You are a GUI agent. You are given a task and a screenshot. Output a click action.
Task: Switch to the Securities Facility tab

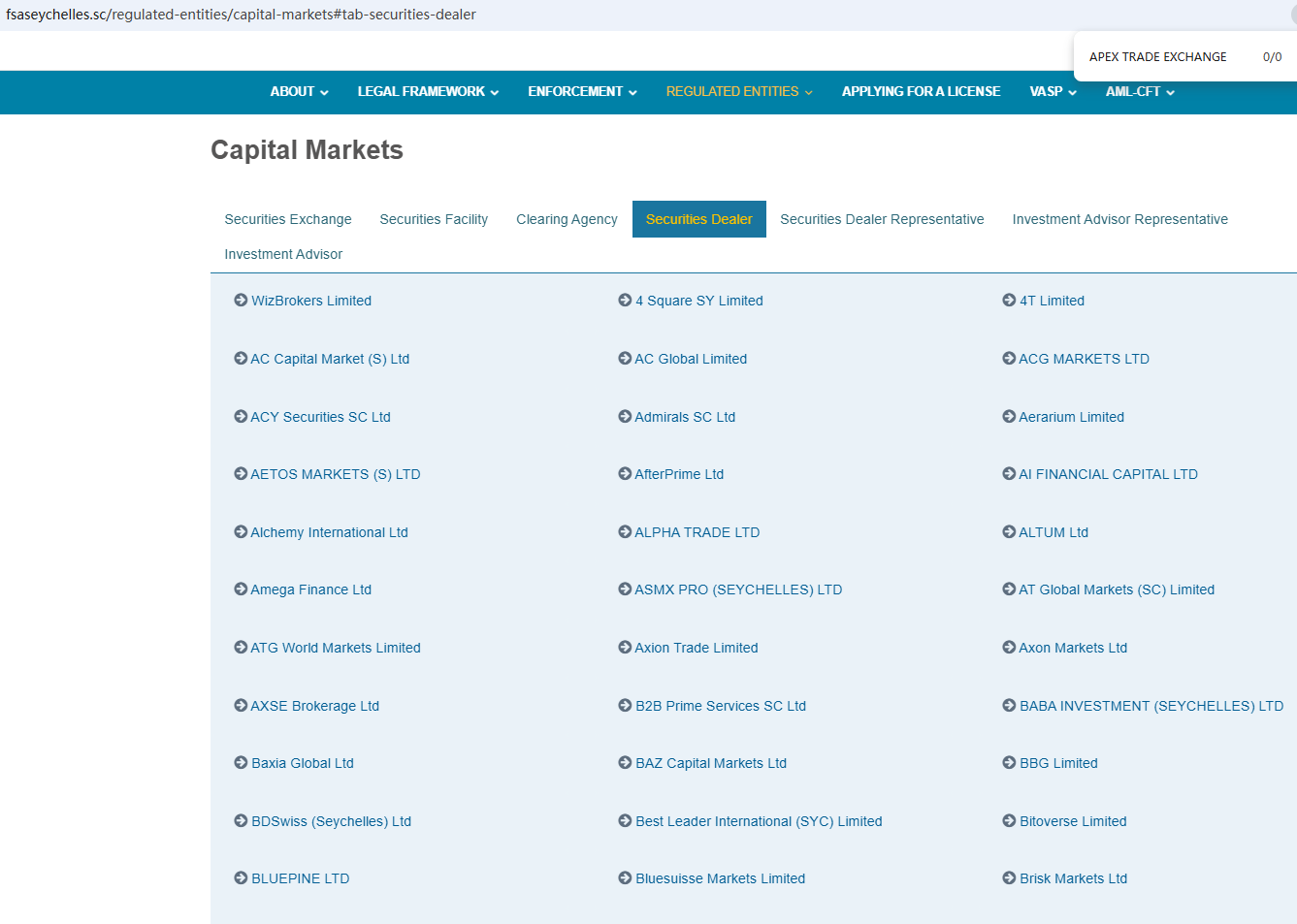click(x=434, y=219)
